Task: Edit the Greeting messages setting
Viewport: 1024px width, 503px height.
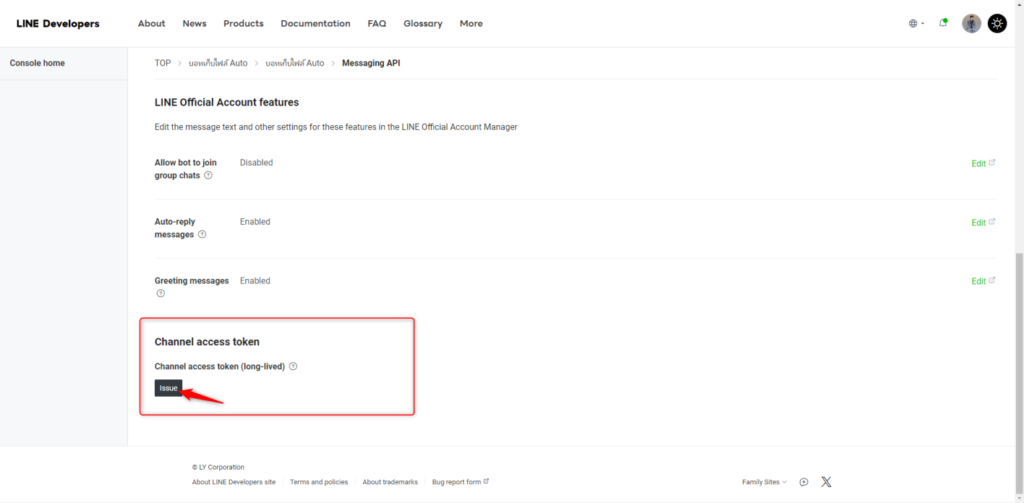Action: [x=982, y=281]
